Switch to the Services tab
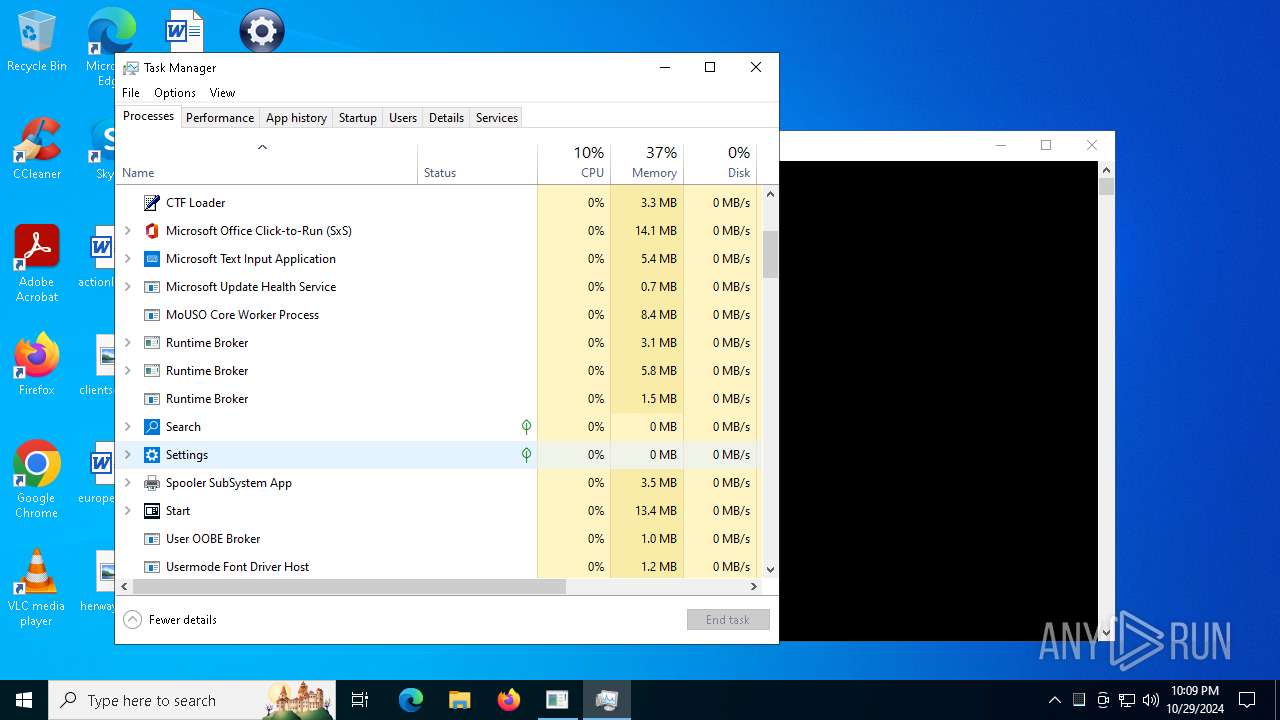The width and height of the screenshot is (1280, 720). [497, 118]
